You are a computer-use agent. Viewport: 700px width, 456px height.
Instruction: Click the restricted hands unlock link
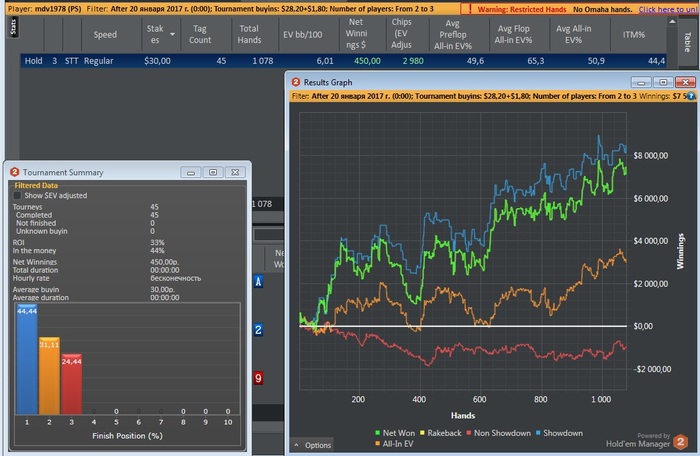coord(668,9)
